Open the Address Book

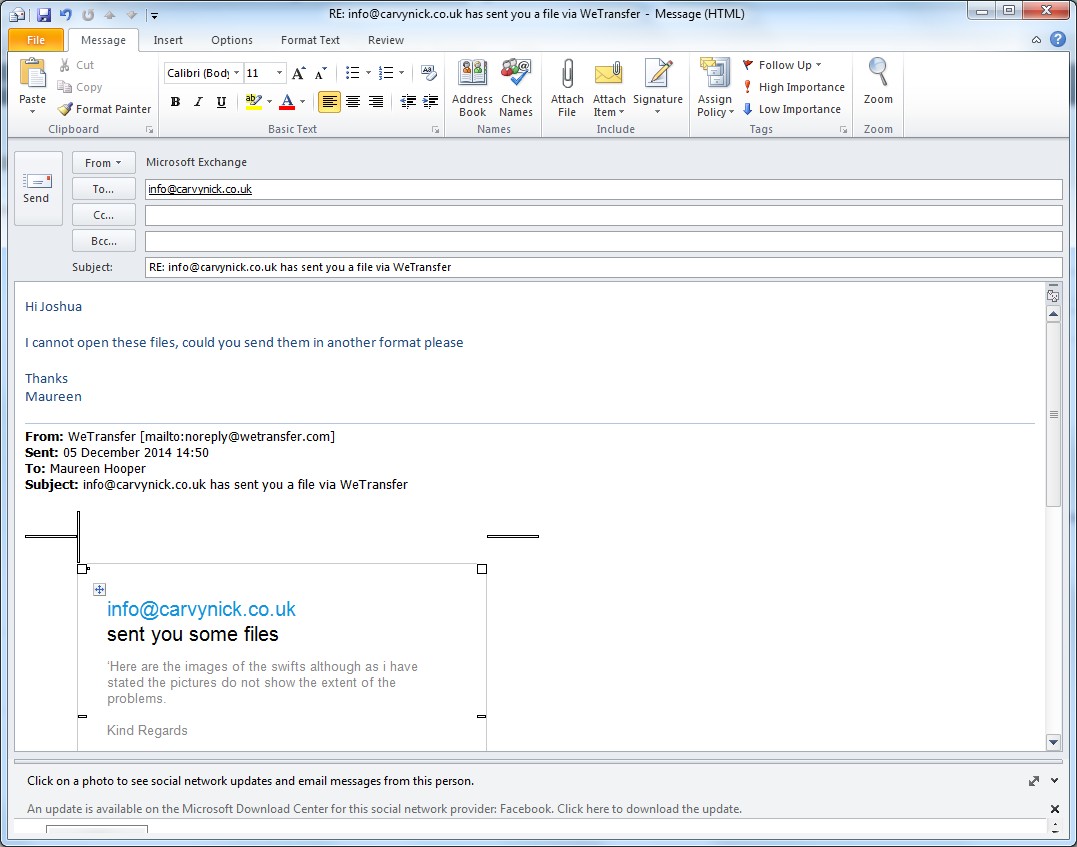point(472,75)
